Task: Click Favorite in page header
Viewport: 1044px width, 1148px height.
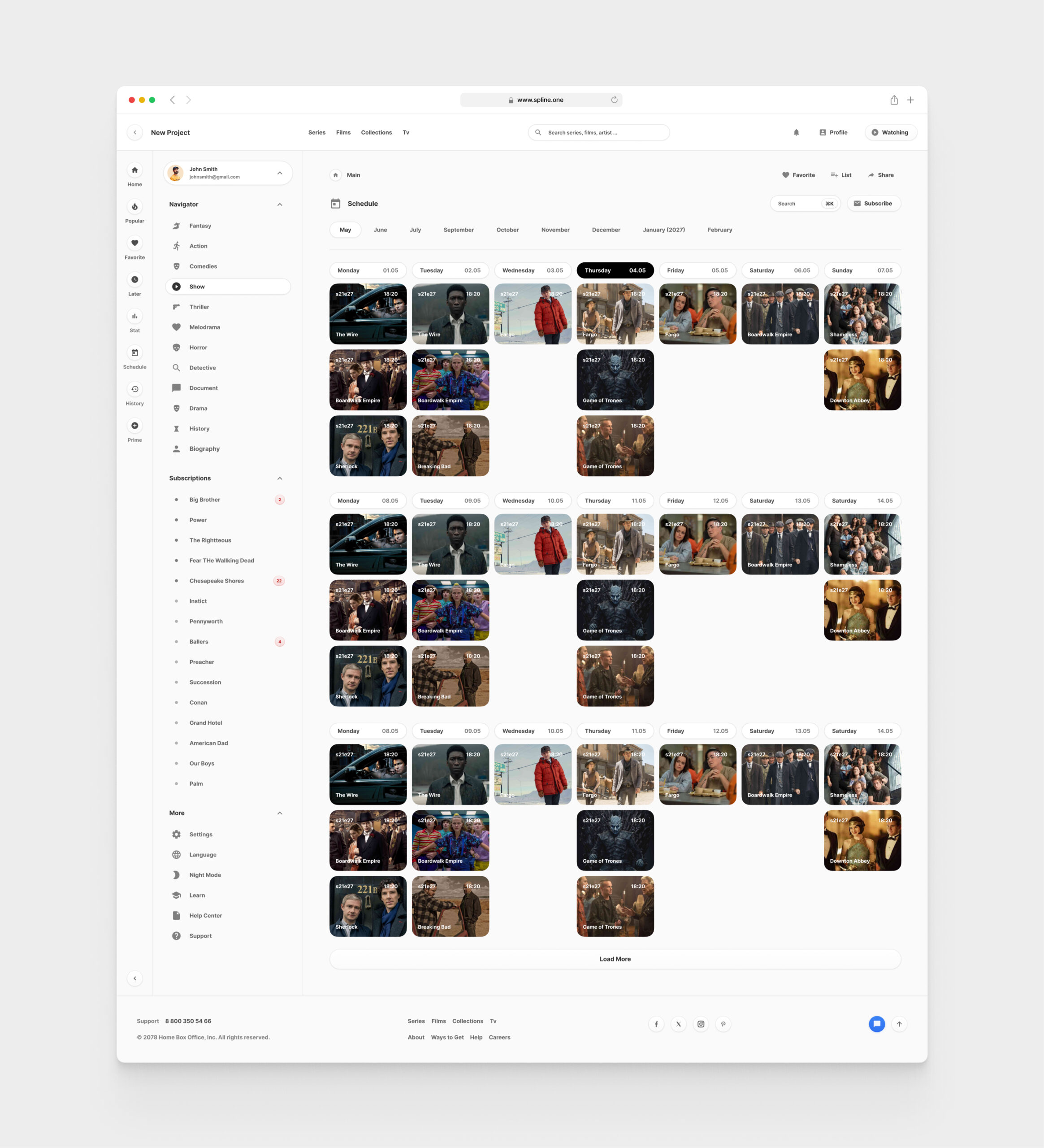Action: [798, 175]
